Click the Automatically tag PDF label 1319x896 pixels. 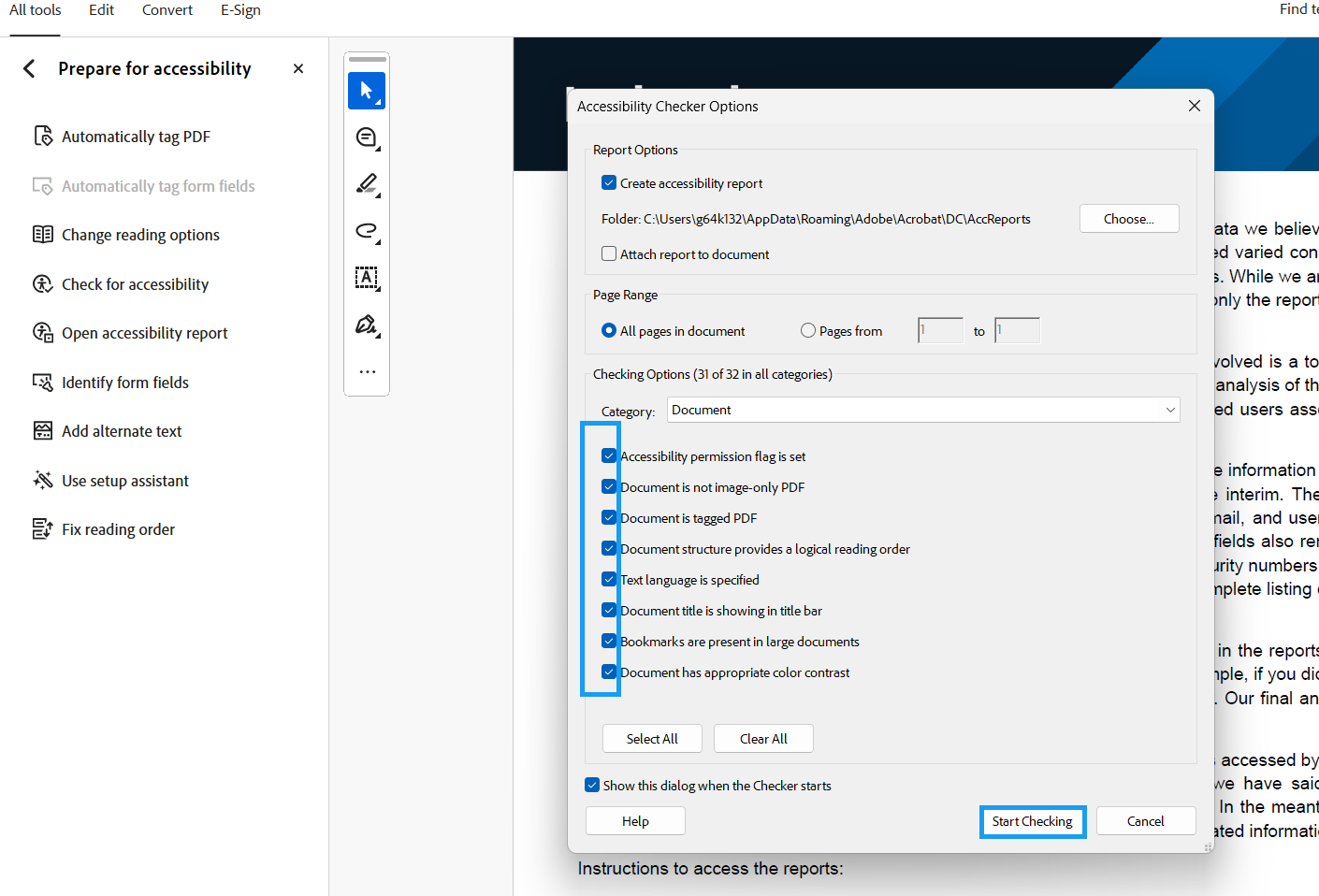point(136,137)
